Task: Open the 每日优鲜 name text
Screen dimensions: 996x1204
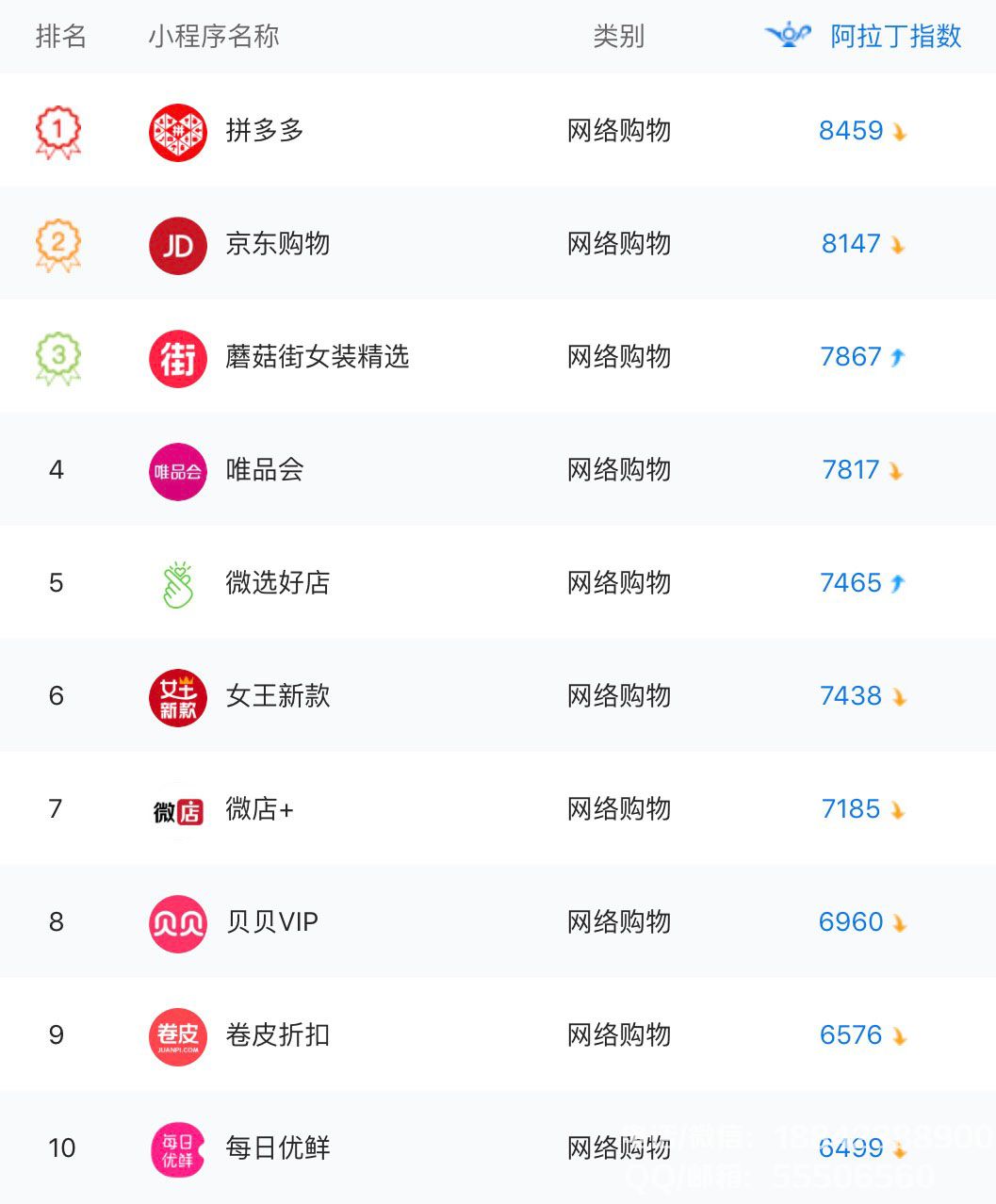Action: (278, 1147)
